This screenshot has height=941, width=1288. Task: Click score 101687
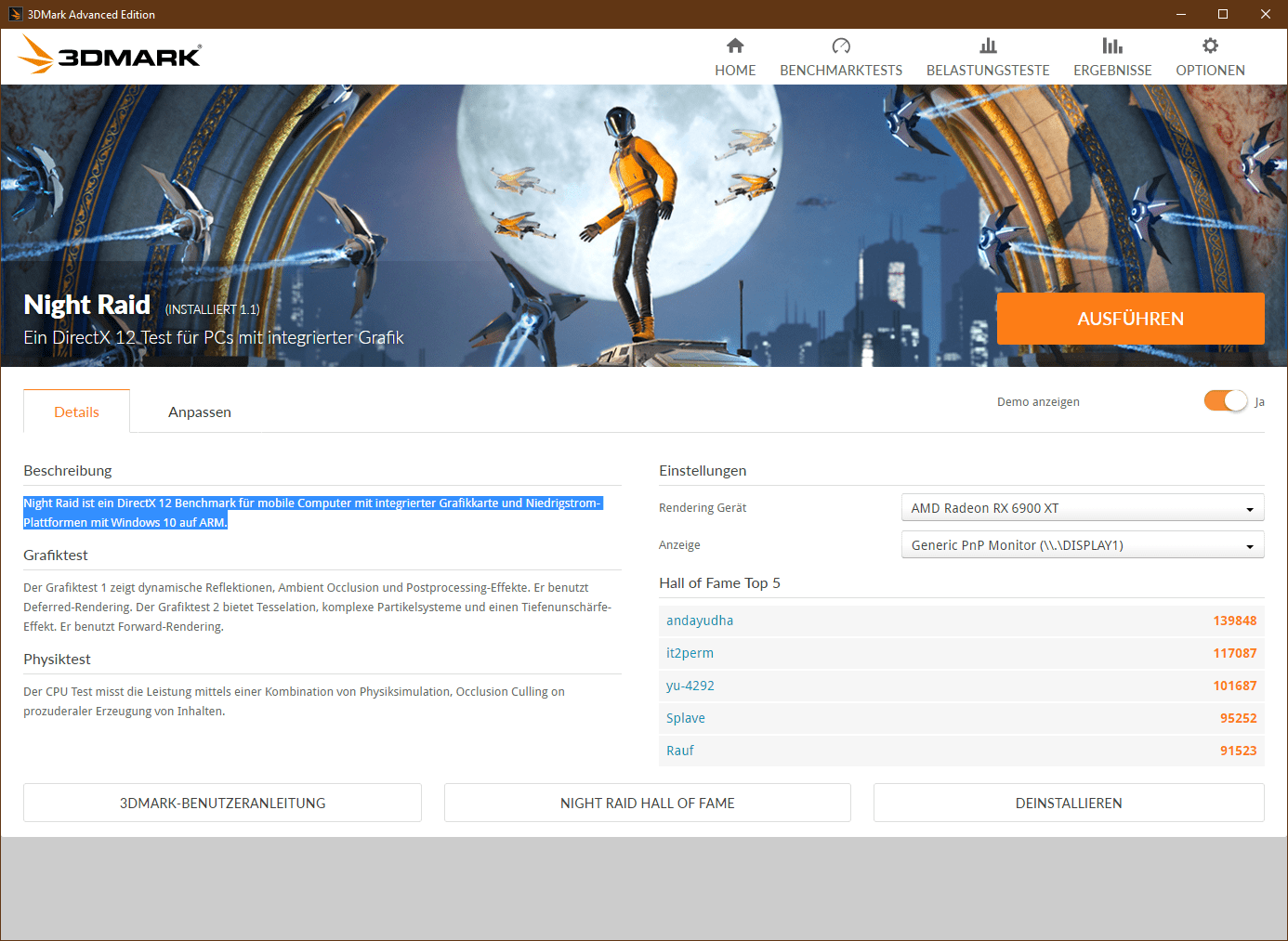pos(1235,686)
